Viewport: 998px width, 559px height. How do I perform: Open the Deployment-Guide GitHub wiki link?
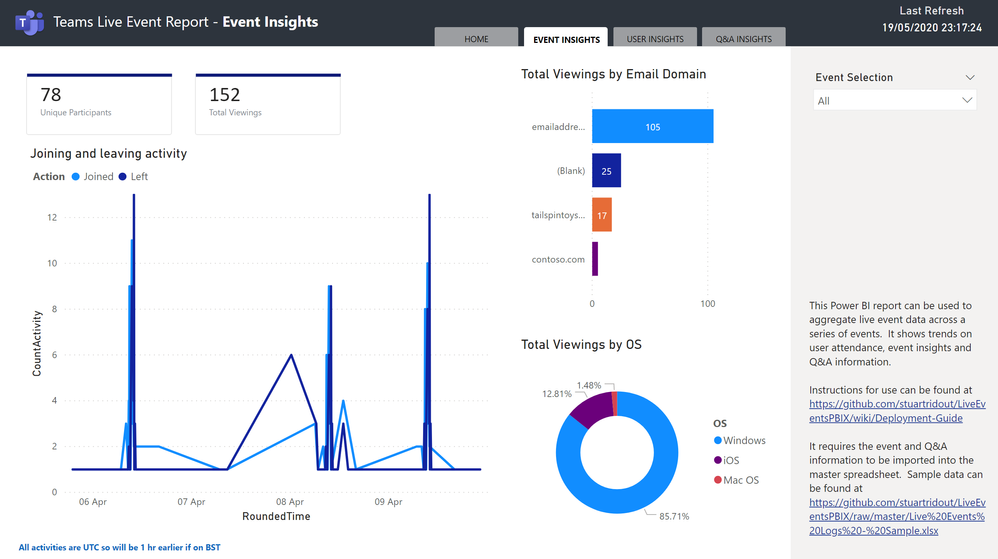click(x=897, y=411)
